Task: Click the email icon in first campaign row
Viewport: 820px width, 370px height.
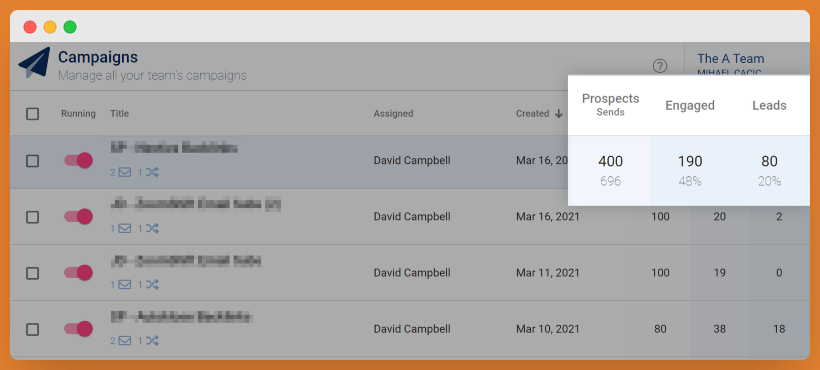Action: tap(124, 172)
